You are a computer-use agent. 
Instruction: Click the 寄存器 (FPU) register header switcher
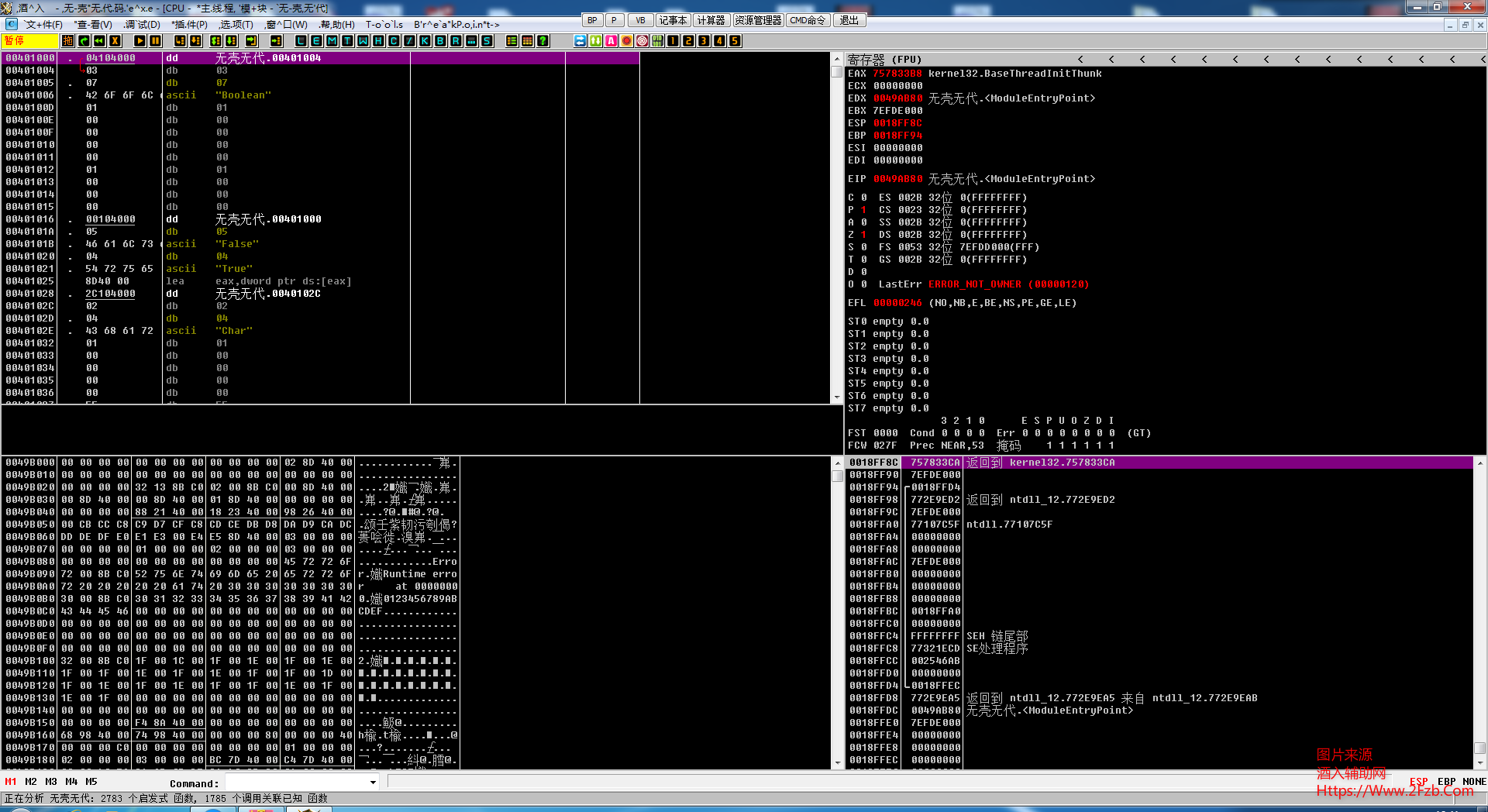(884, 60)
